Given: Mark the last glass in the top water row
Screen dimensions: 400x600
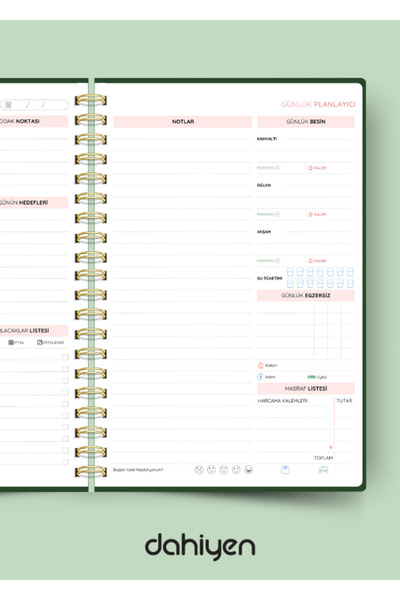Looking at the screenshot, I should [x=350, y=272].
